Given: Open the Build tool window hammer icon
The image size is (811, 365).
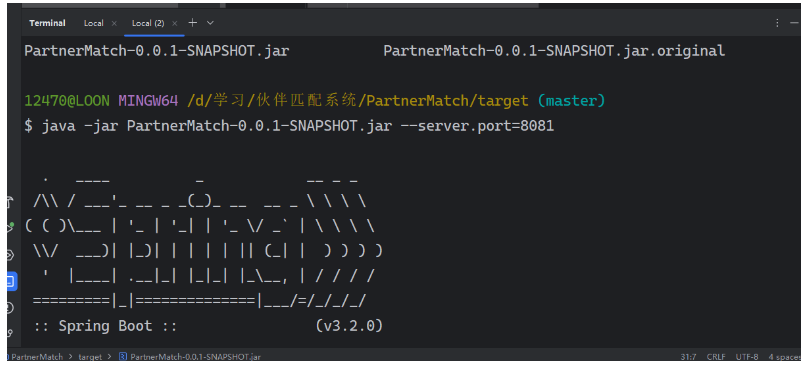Looking at the screenshot, I should pyautogui.click(x=9, y=202).
